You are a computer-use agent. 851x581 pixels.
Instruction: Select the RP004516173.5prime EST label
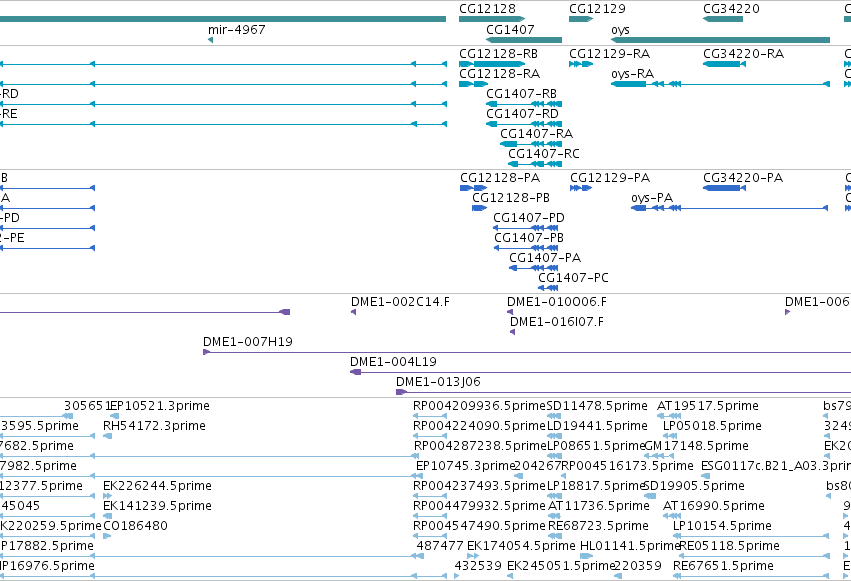click(627, 467)
